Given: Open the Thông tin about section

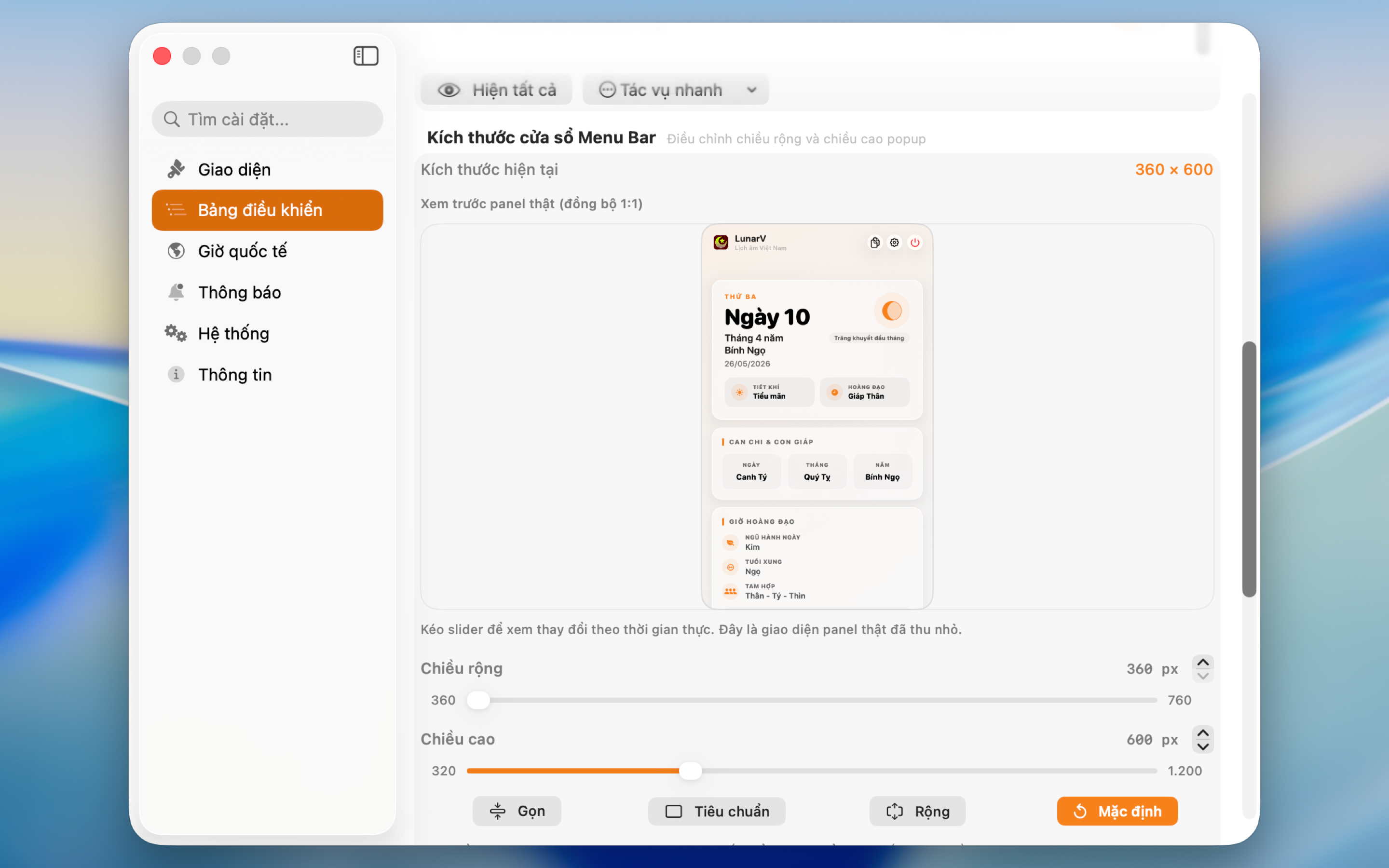Looking at the screenshot, I should [268, 374].
